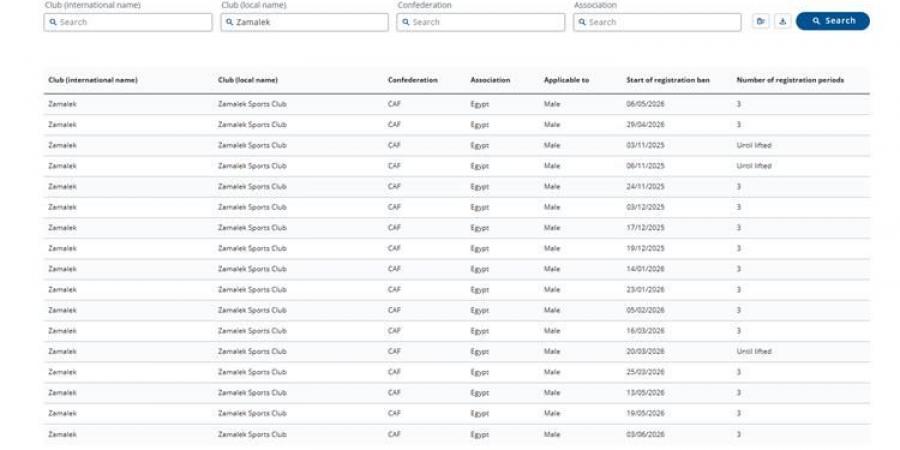The image size is (900, 450).
Task: Select the date cell 16/03/2026
Action: point(645,331)
